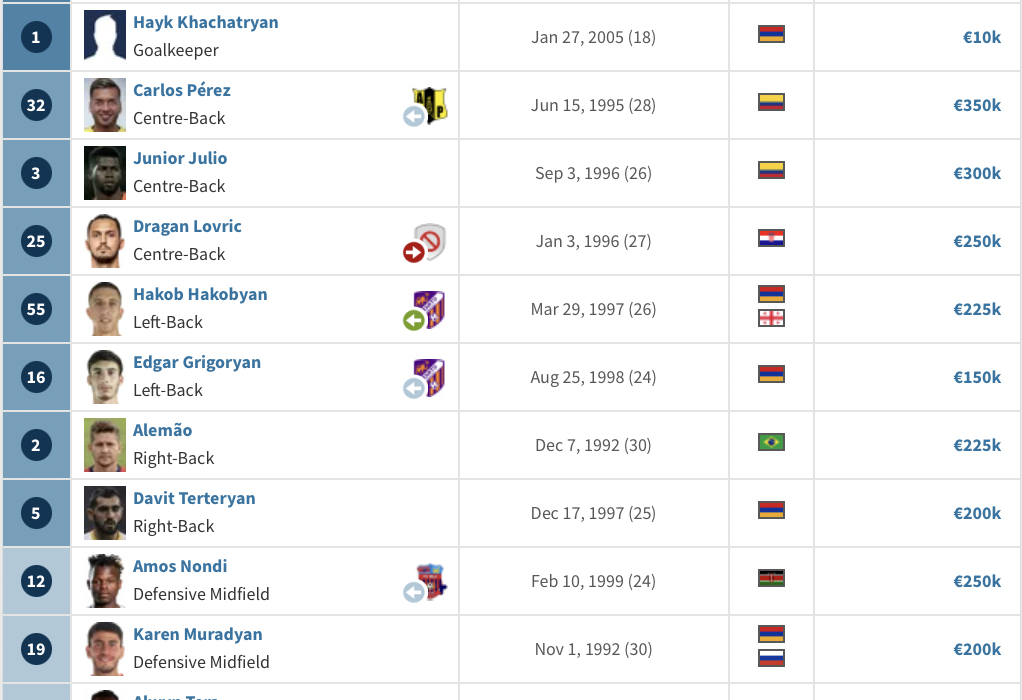Click Alemão's player photo thumbnail
This screenshot has height=700, width=1022.
pyautogui.click(x=105, y=445)
